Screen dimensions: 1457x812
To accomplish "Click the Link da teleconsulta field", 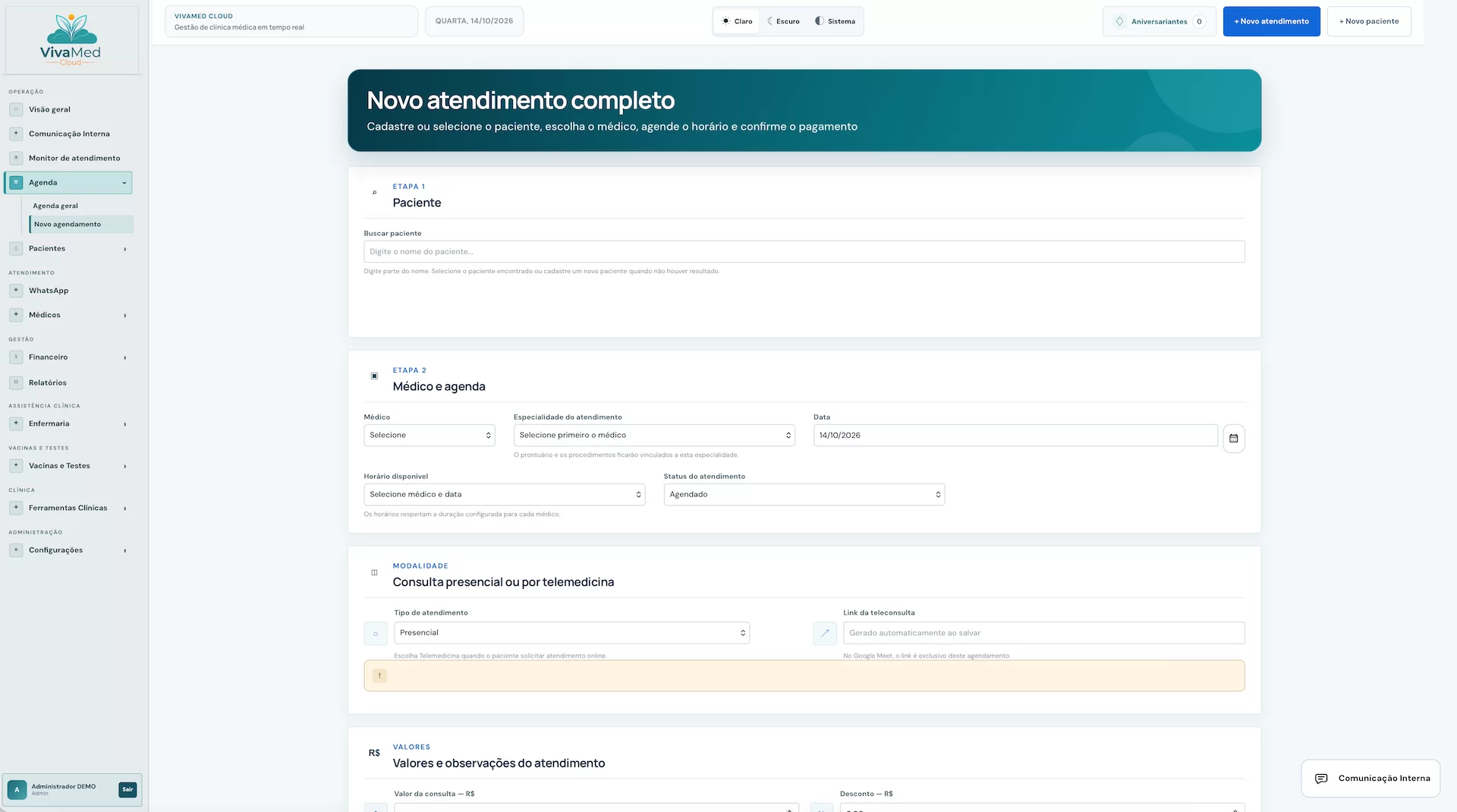I will (1044, 633).
